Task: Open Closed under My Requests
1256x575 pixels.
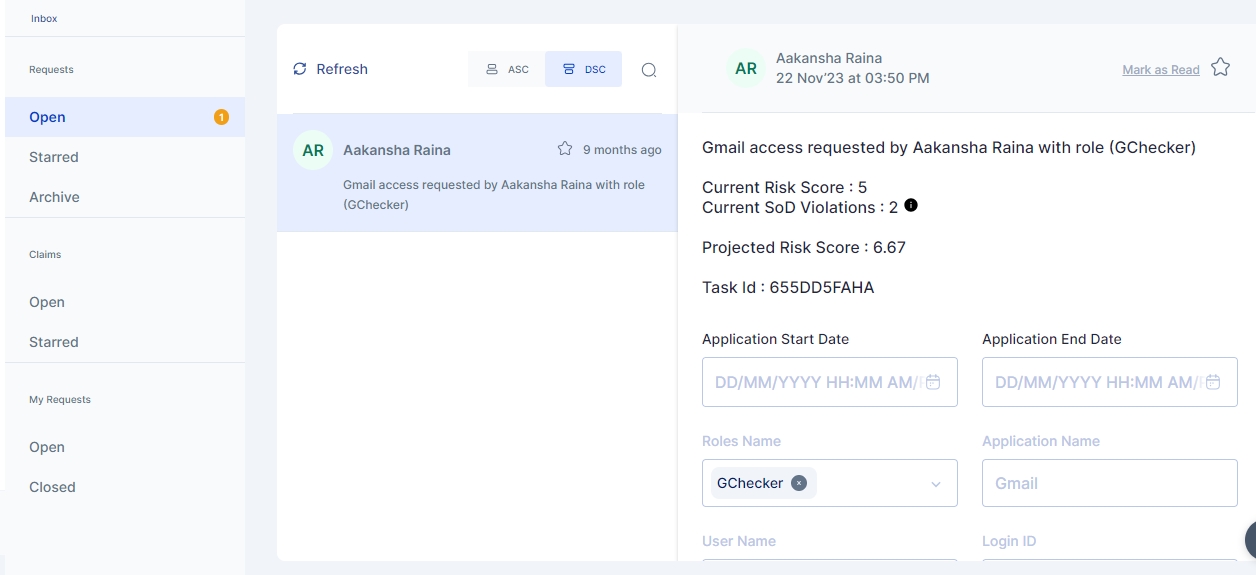Action: 52,487
